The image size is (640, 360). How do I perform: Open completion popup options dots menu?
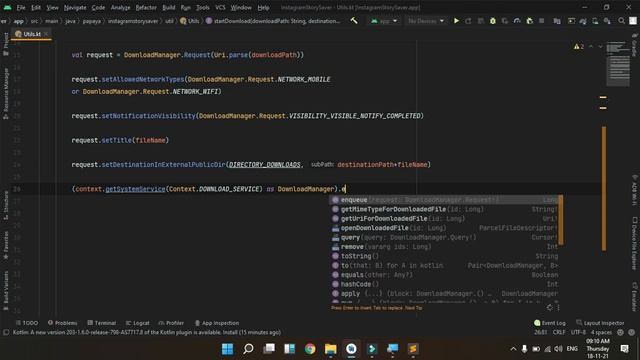pos(558,307)
